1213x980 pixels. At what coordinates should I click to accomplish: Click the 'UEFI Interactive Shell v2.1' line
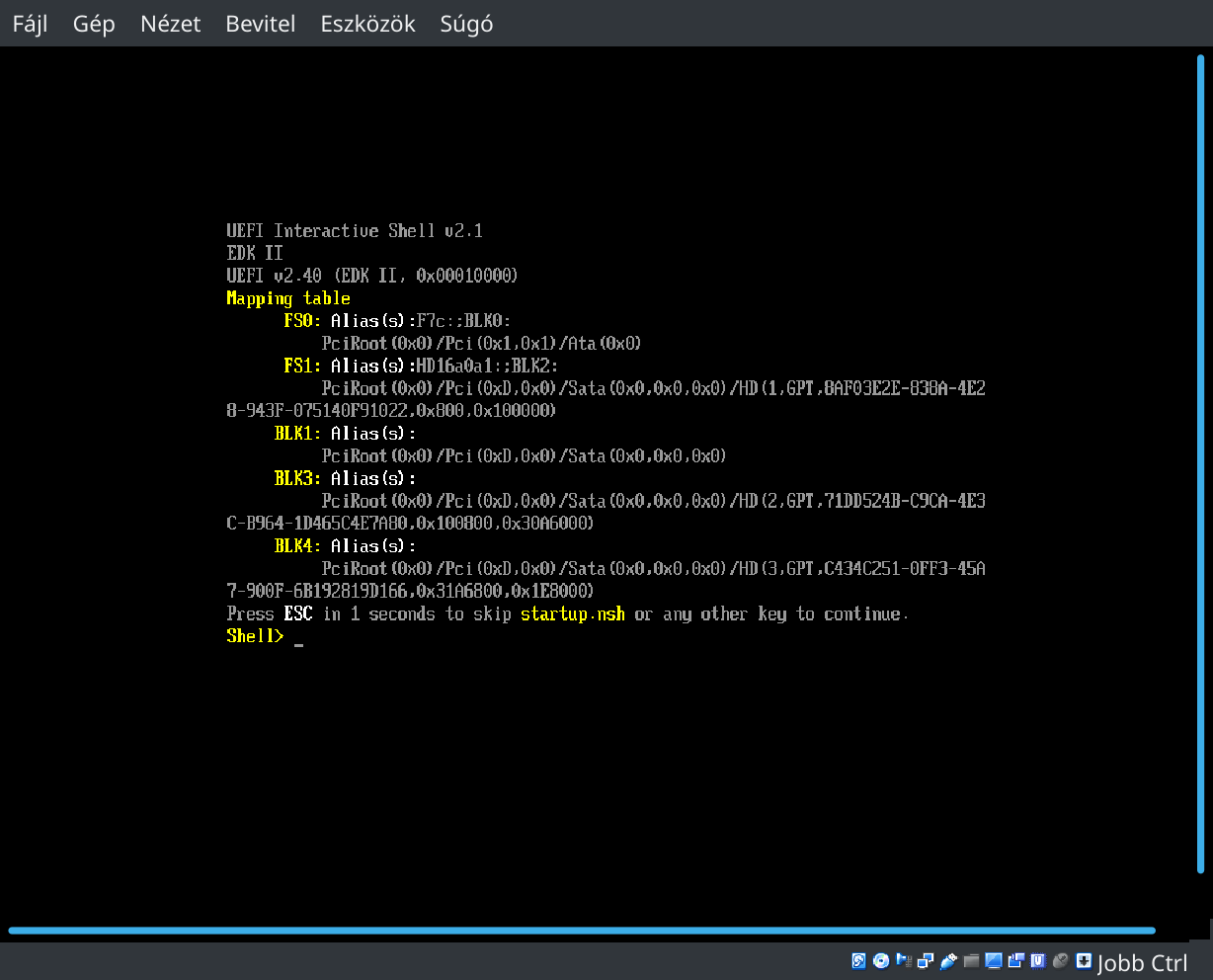tap(355, 231)
